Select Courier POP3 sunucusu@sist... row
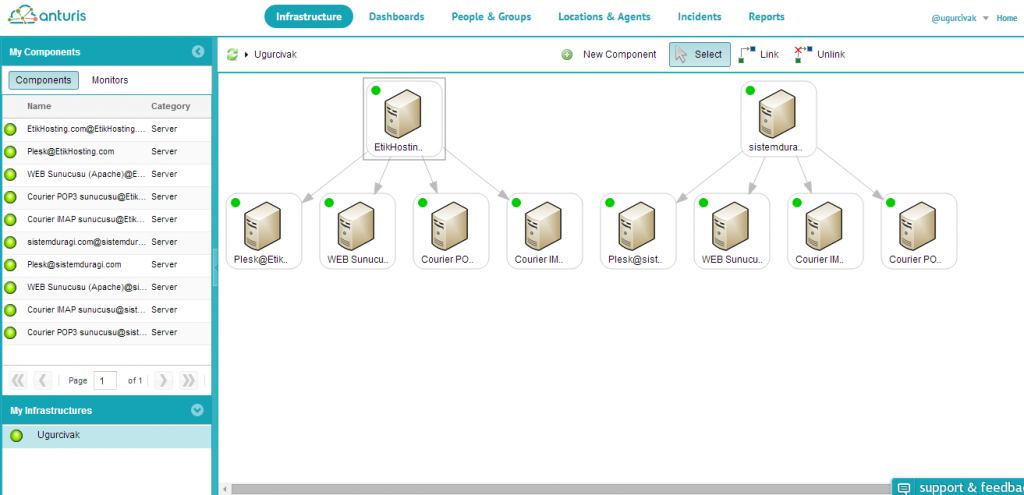 (x=106, y=332)
